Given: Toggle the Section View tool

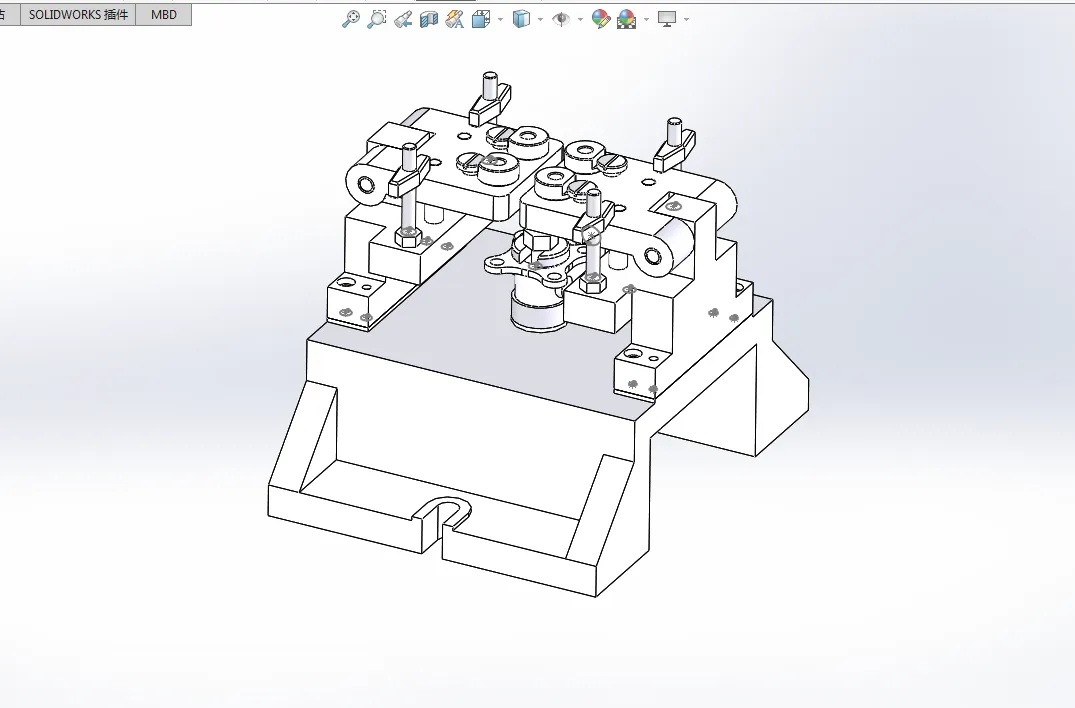Looking at the screenshot, I should (x=428, y=19).
